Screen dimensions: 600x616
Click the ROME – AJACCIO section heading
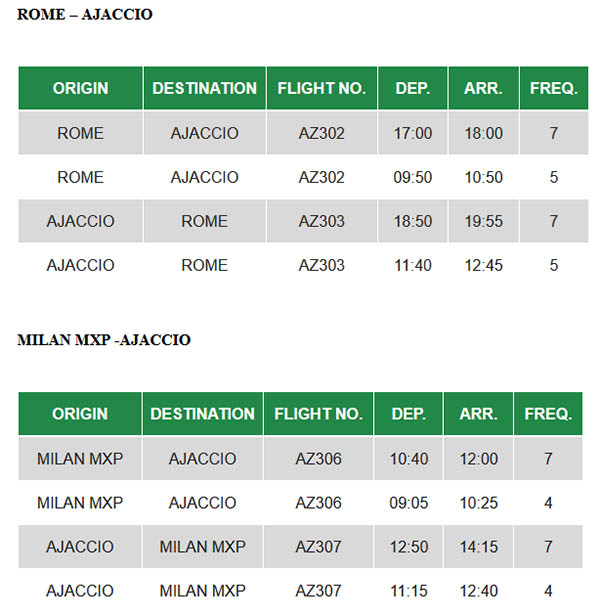pos(85,15)
